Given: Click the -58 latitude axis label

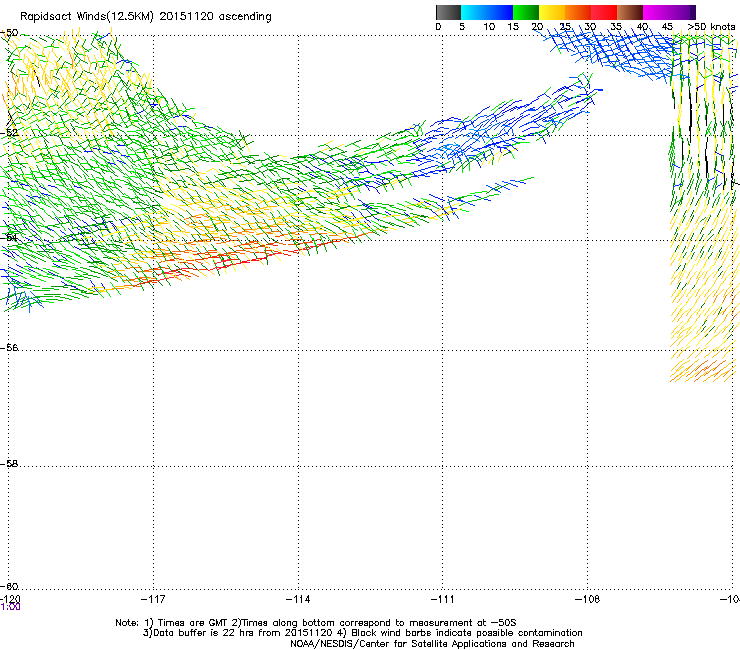Looking at the screenshot, I should (9, 464).
